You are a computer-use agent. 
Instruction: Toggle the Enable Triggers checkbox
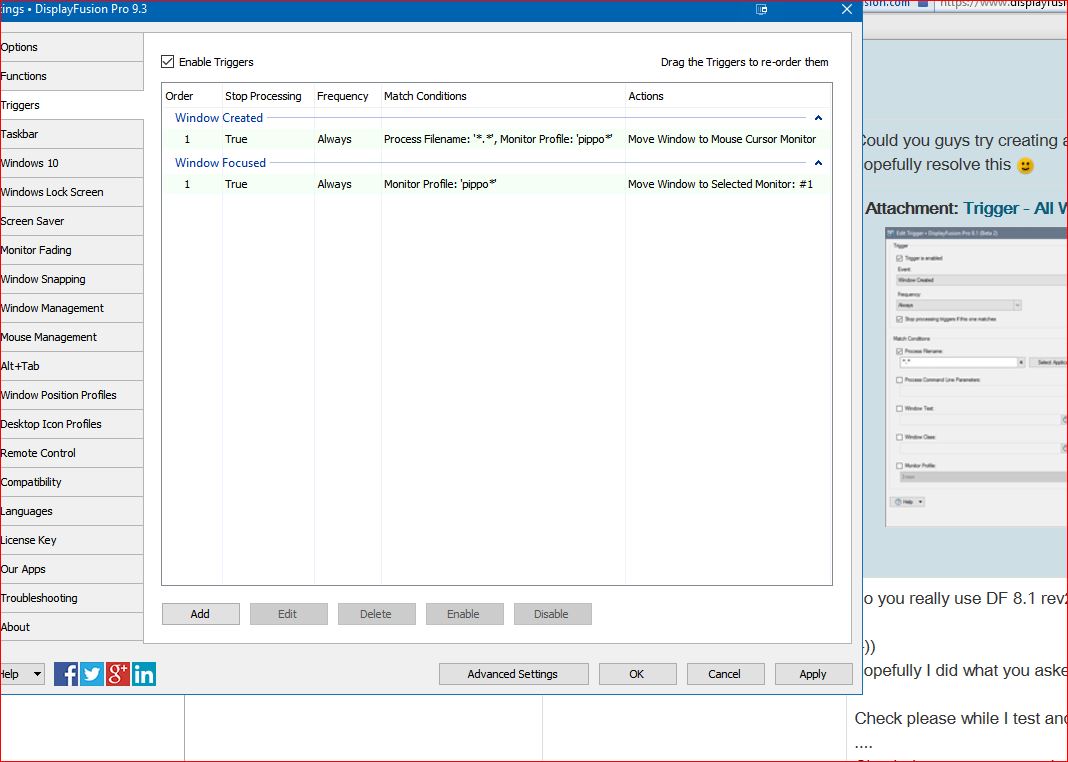tap(168, 62)
